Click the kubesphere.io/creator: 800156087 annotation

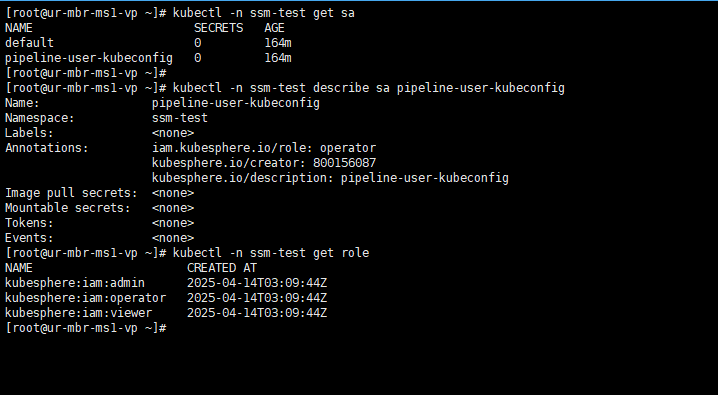coord(264,163)
